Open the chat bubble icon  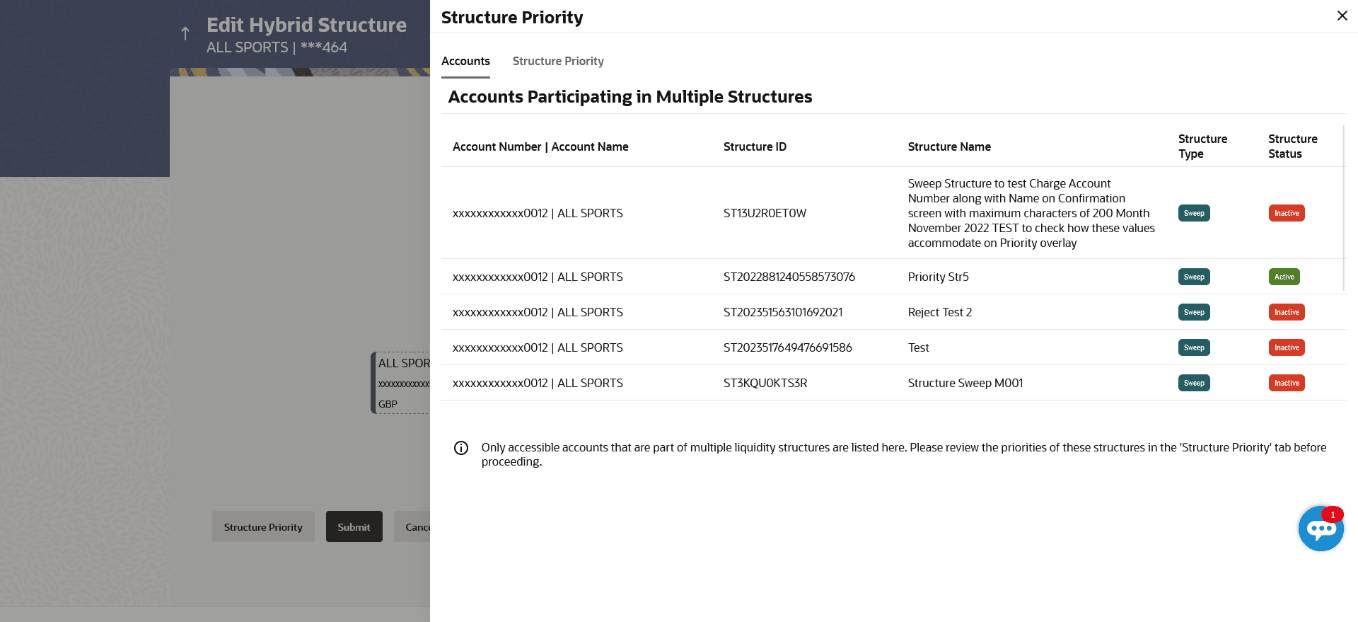click(x=1320, y=529)
